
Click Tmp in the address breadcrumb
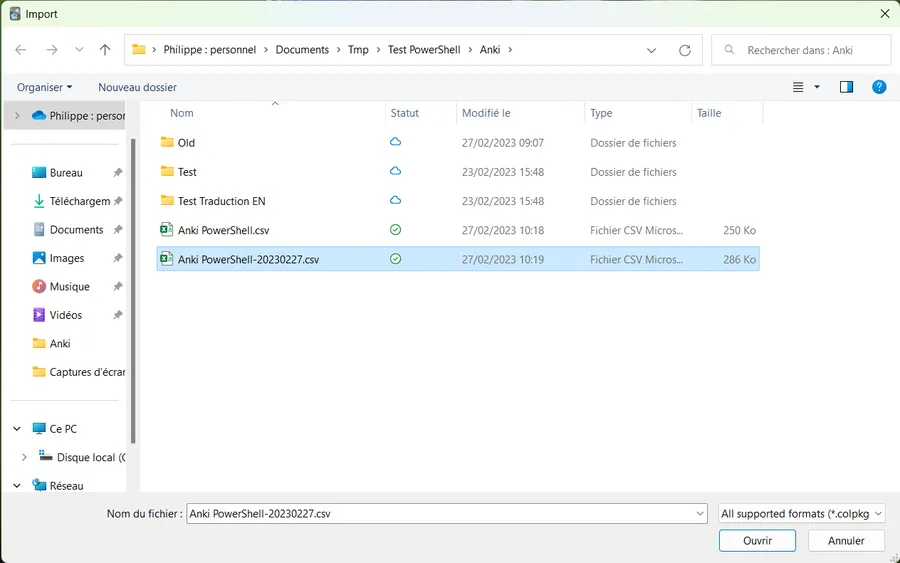[358, 50]
